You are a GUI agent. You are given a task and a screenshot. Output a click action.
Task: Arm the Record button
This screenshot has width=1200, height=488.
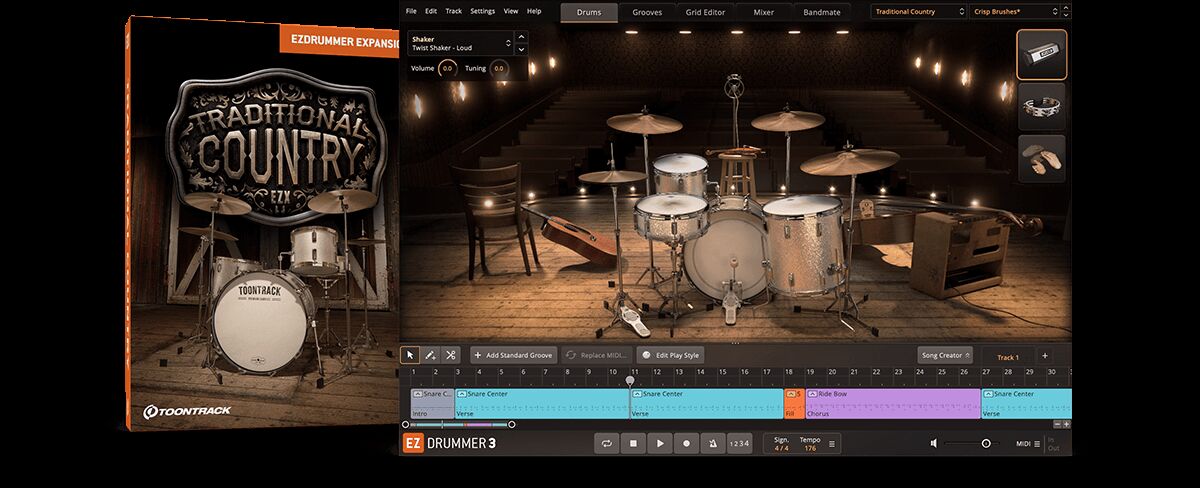point(686,443)
